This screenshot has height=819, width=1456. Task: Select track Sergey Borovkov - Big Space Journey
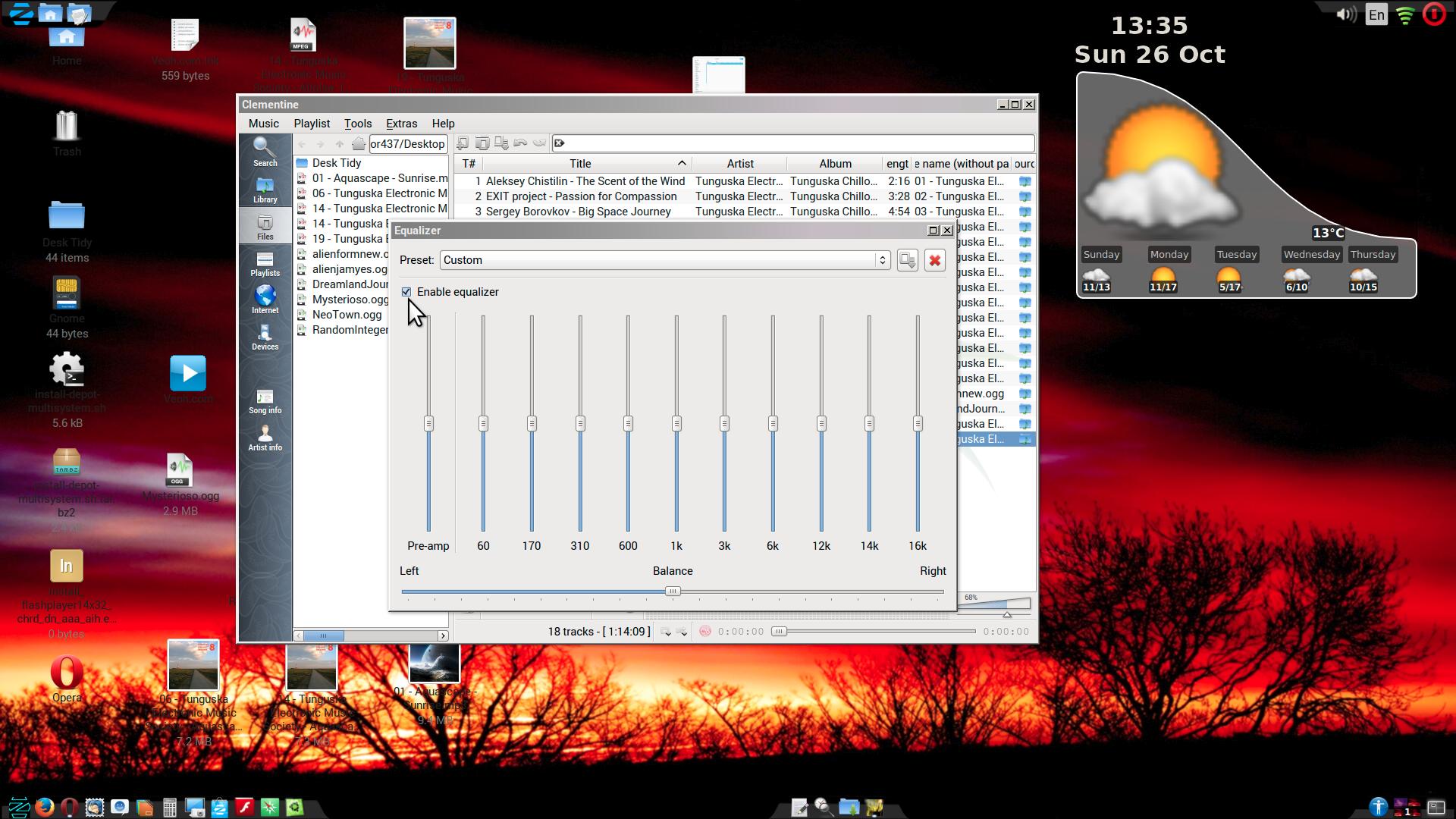coord(578,212)
